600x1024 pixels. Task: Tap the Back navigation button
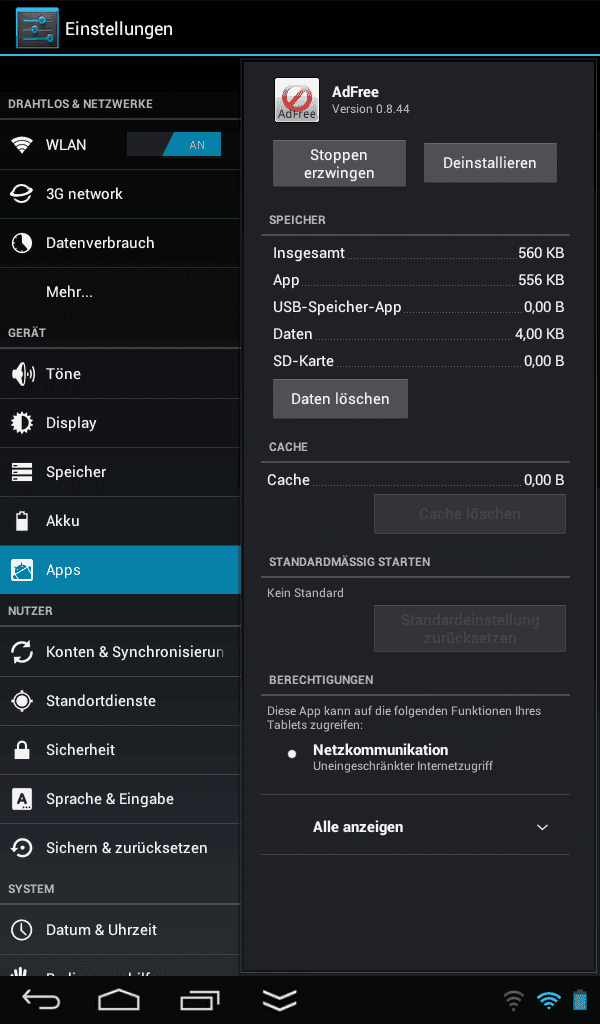41,999
